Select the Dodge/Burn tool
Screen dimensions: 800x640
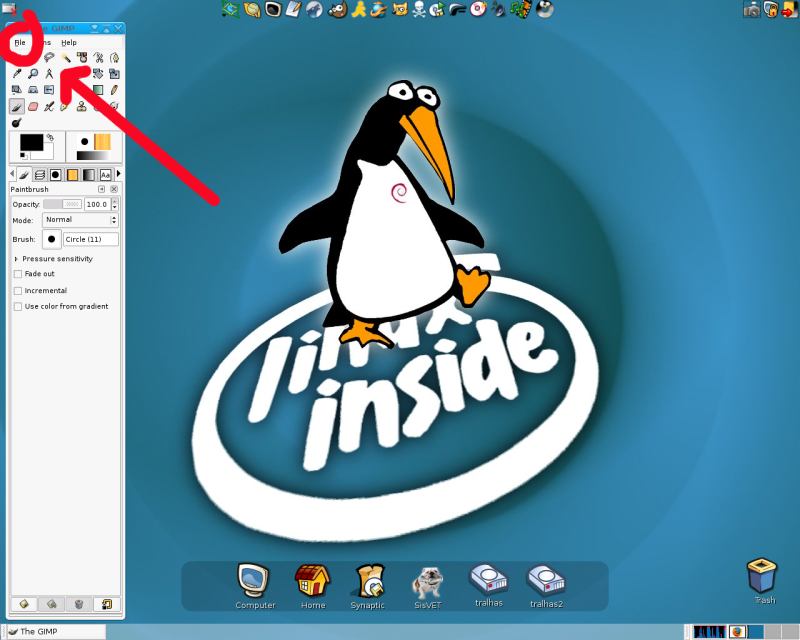pos(17,122)
